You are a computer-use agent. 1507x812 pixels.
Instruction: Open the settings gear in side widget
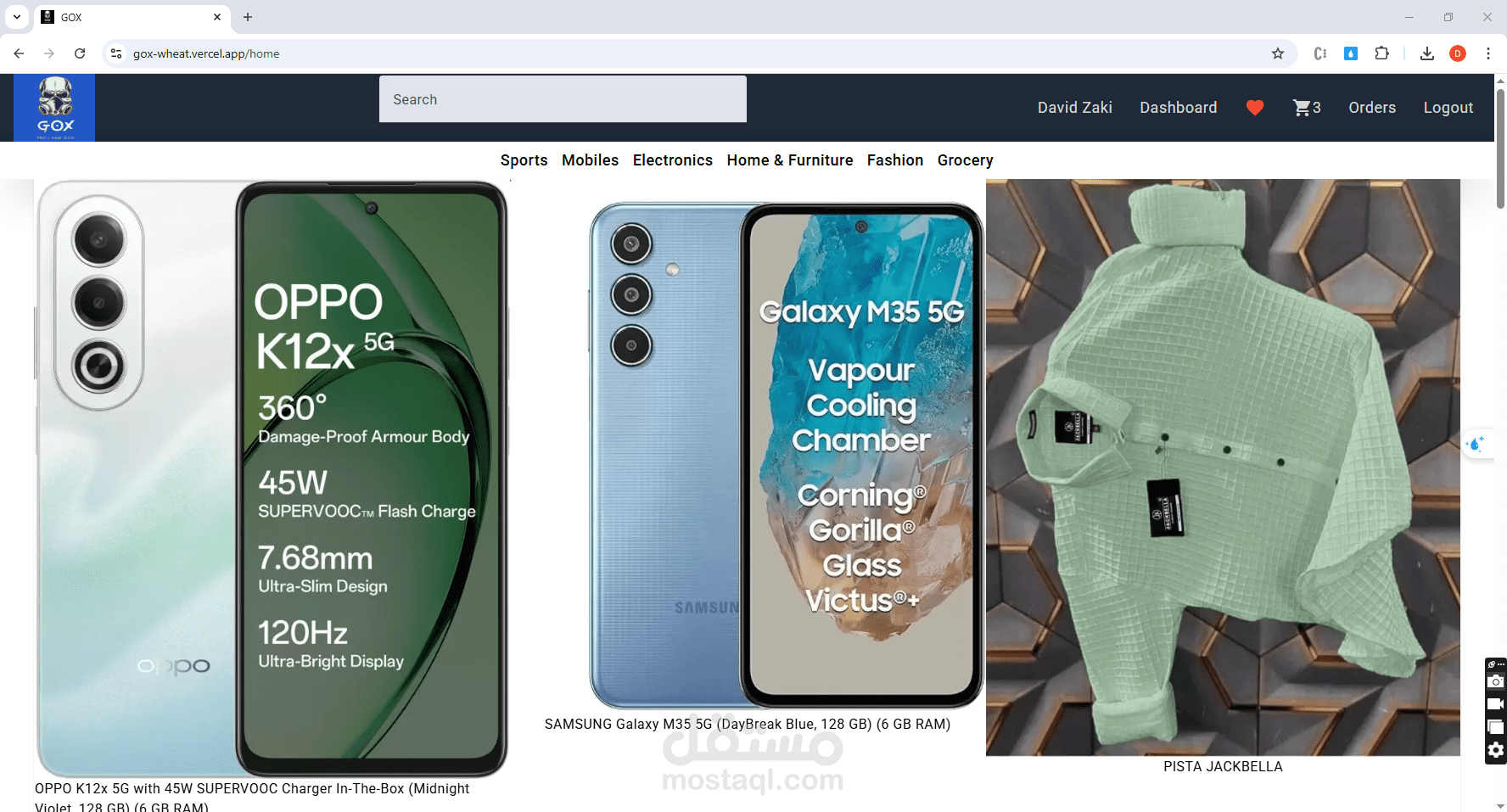coord(1496,750)
